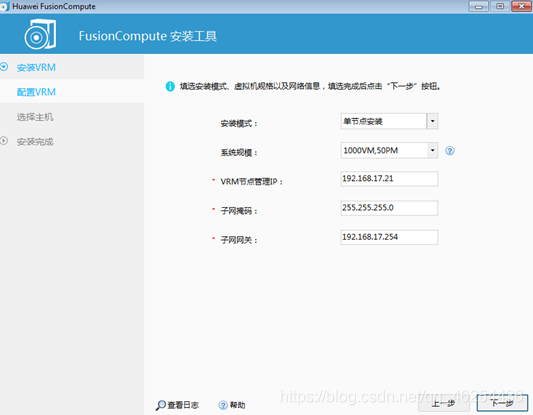Image resolution: width=533 pixels, height=415 pixels.
Task: Click the 查看日志 link
Action: [x=183, y=405]
